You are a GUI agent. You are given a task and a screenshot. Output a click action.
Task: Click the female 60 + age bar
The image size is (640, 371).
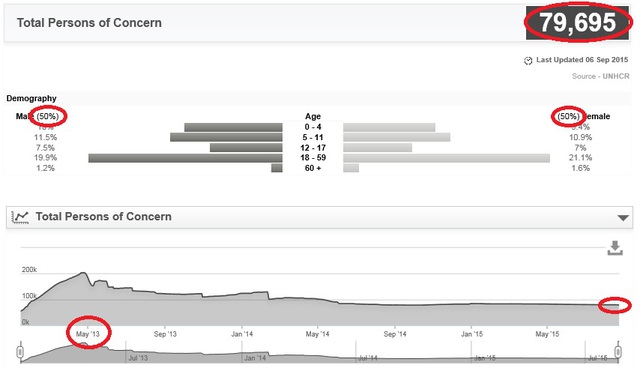[x=351, y=168]
